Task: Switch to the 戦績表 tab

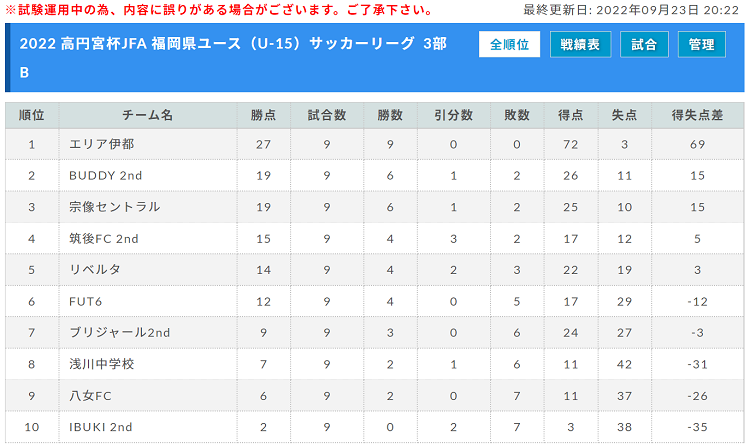Action: tap(580, 44)
